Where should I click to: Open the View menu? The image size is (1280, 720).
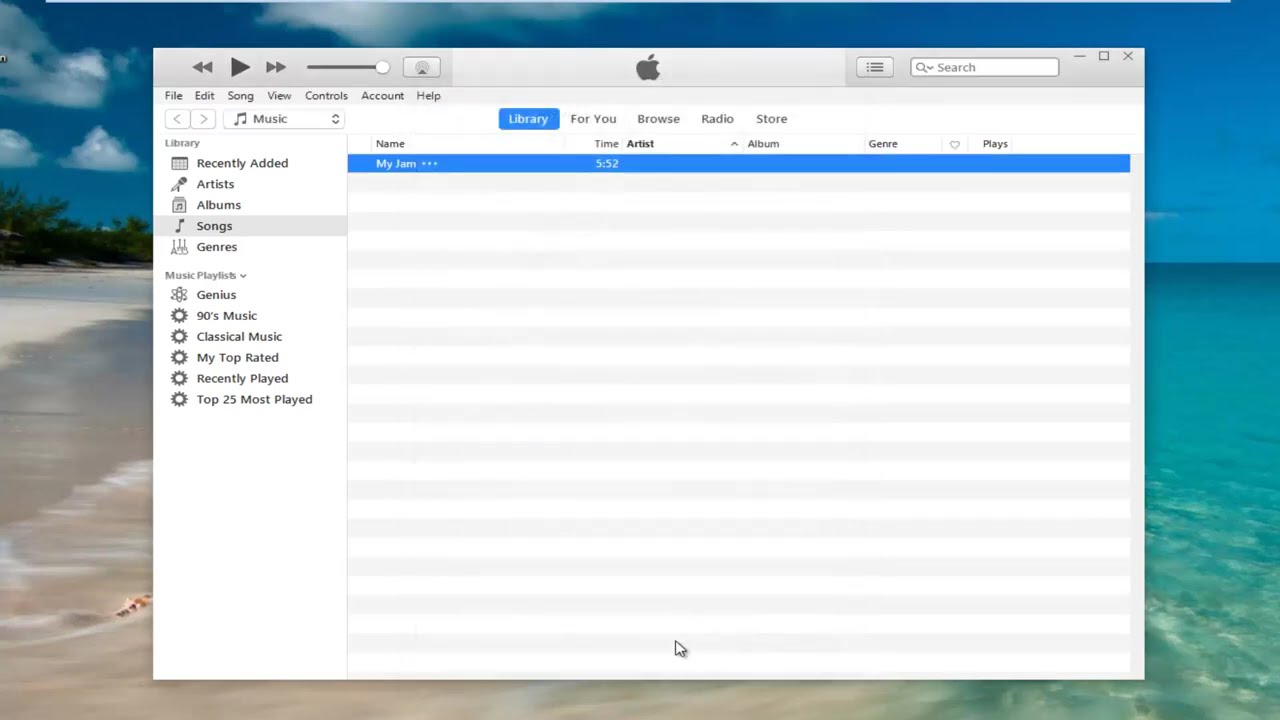click(x=279, y=96)
